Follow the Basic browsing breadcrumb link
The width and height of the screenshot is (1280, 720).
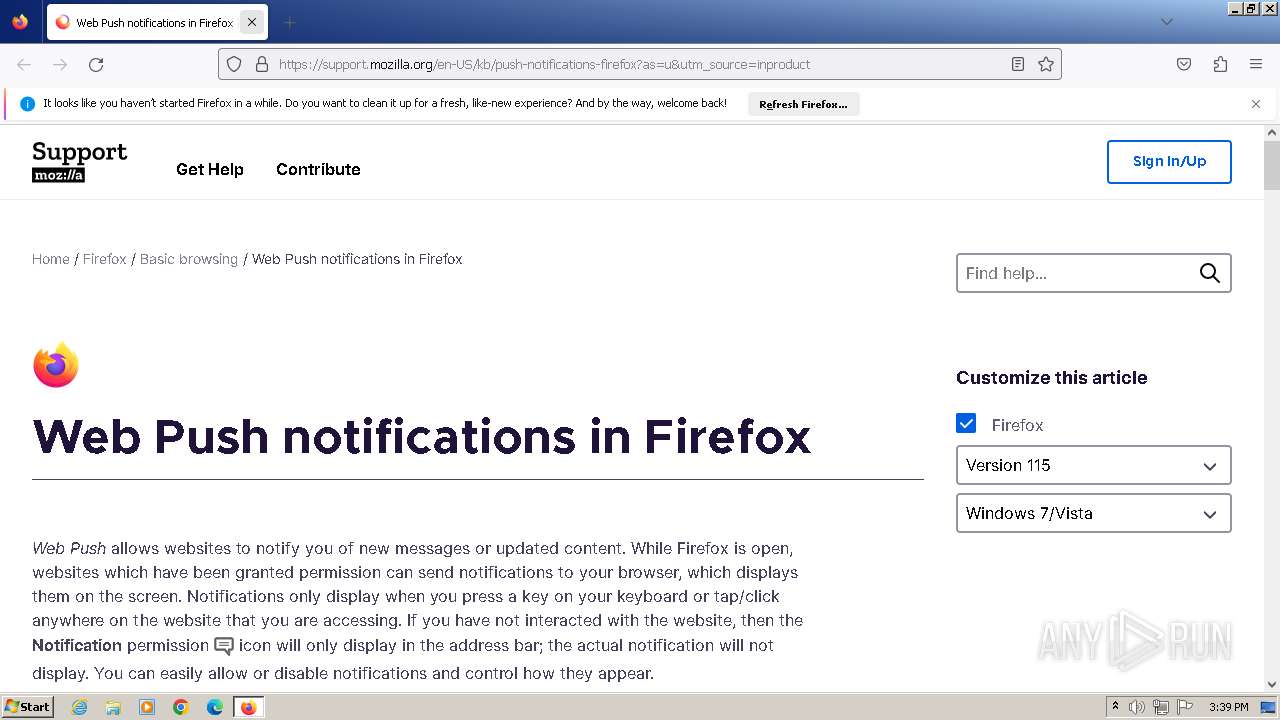click(189, 259)
